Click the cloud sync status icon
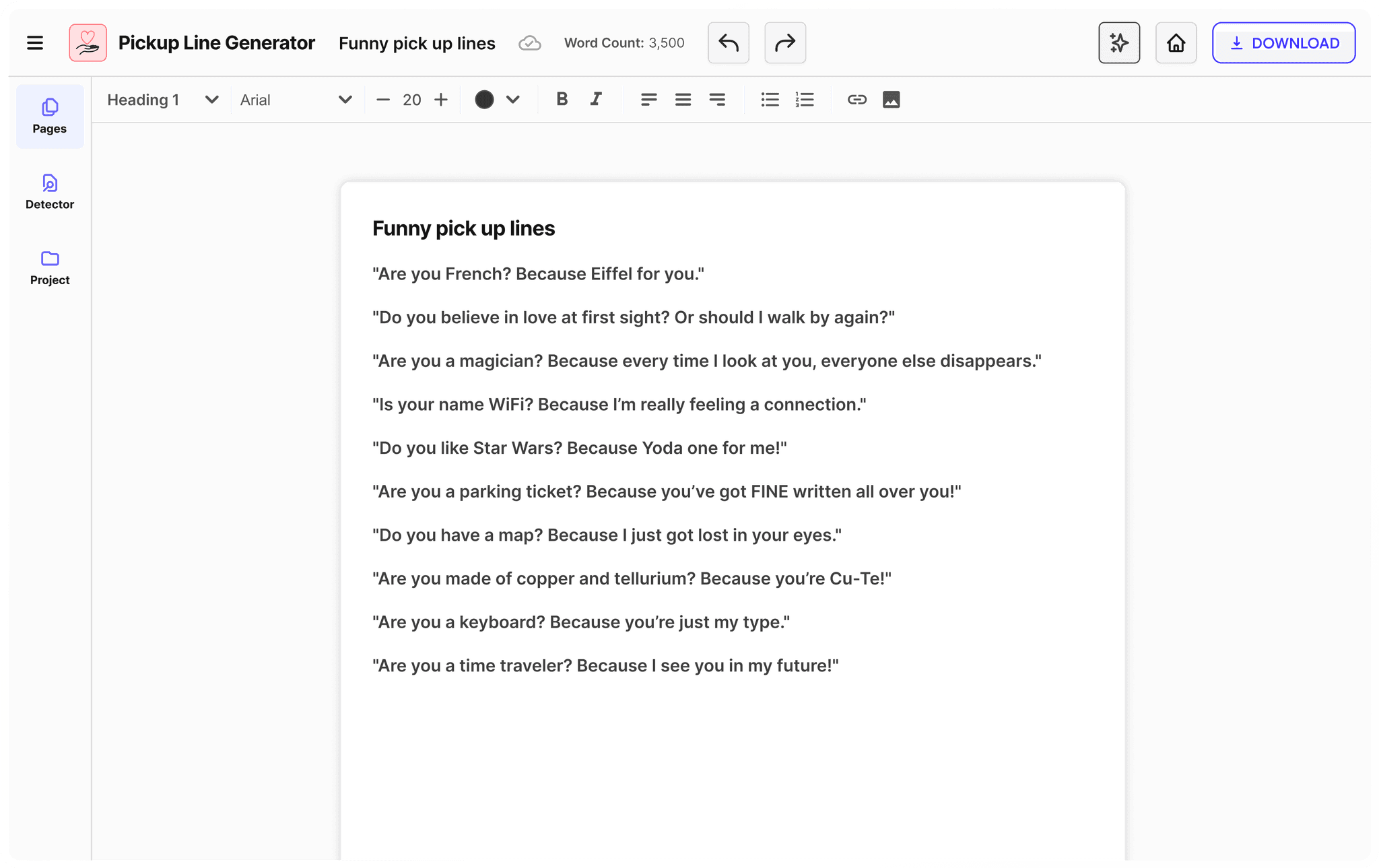 pos(530,43)
